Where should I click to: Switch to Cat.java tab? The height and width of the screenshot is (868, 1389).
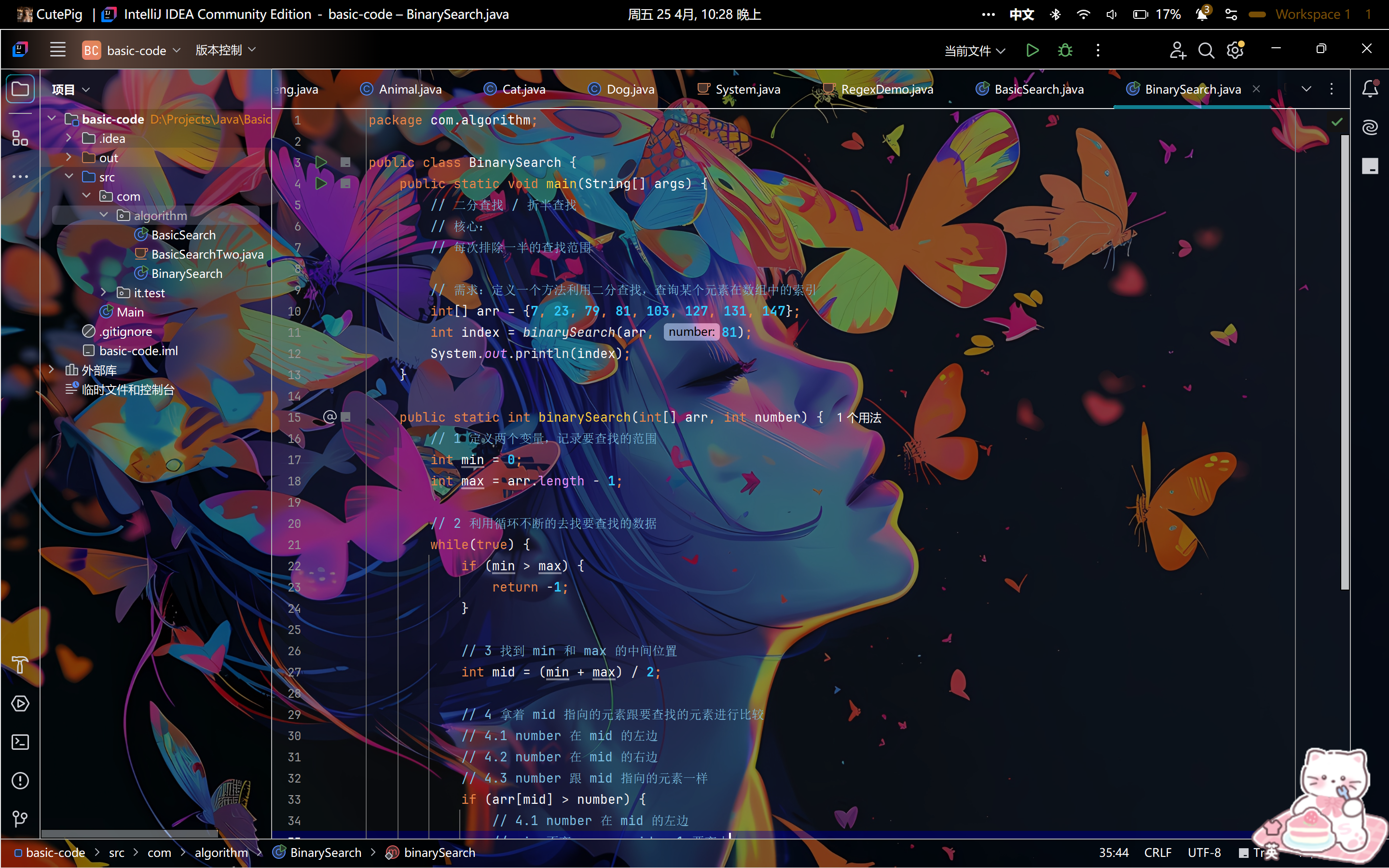515,90
